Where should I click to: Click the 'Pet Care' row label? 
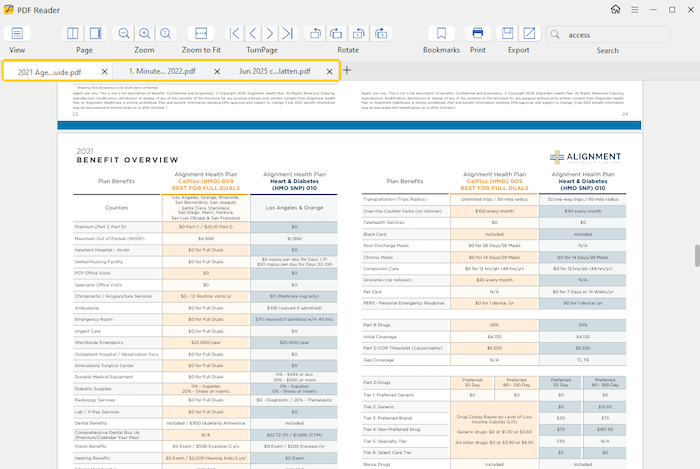tap(372, 291)
